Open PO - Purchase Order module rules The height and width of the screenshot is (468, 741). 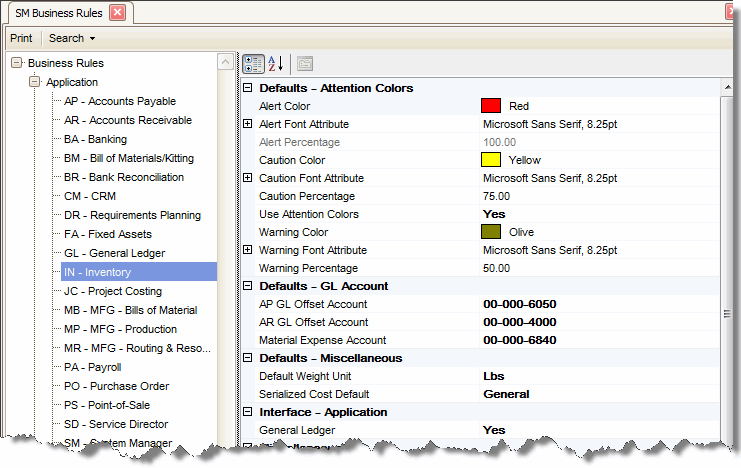pyautogui.click(x=116, y=386)
